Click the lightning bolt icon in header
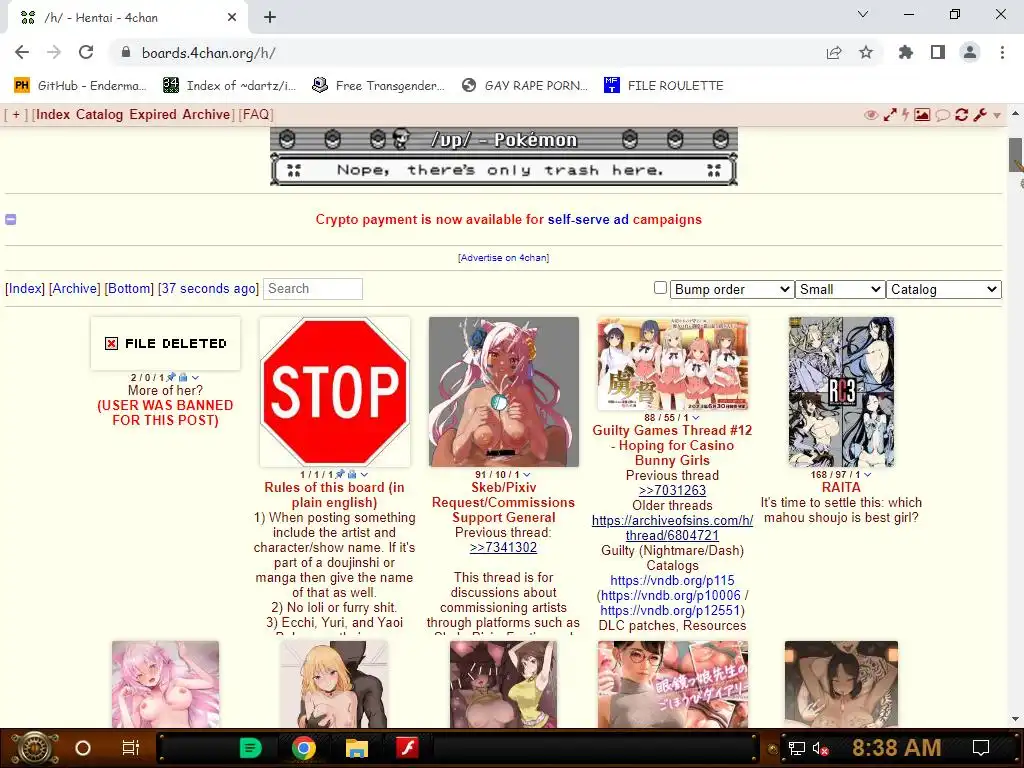Viewport: 1024px width, 768px height. (905, 115)
